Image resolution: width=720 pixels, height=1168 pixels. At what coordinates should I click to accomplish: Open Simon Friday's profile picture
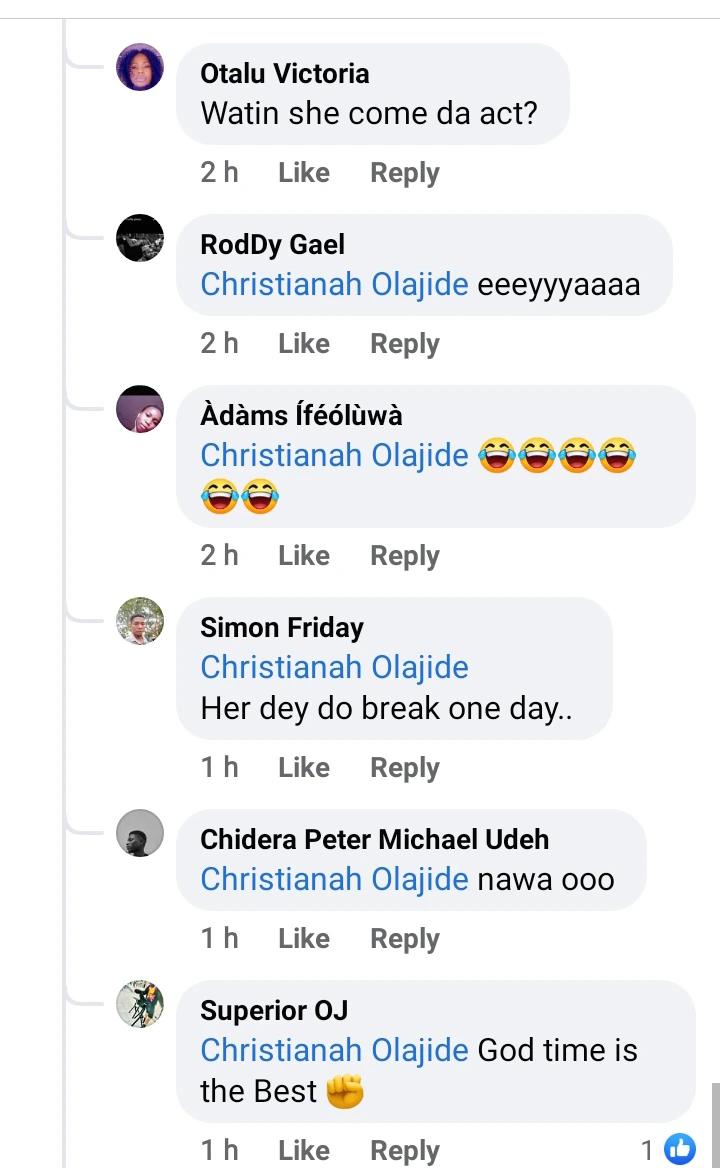tap(140, 621)
